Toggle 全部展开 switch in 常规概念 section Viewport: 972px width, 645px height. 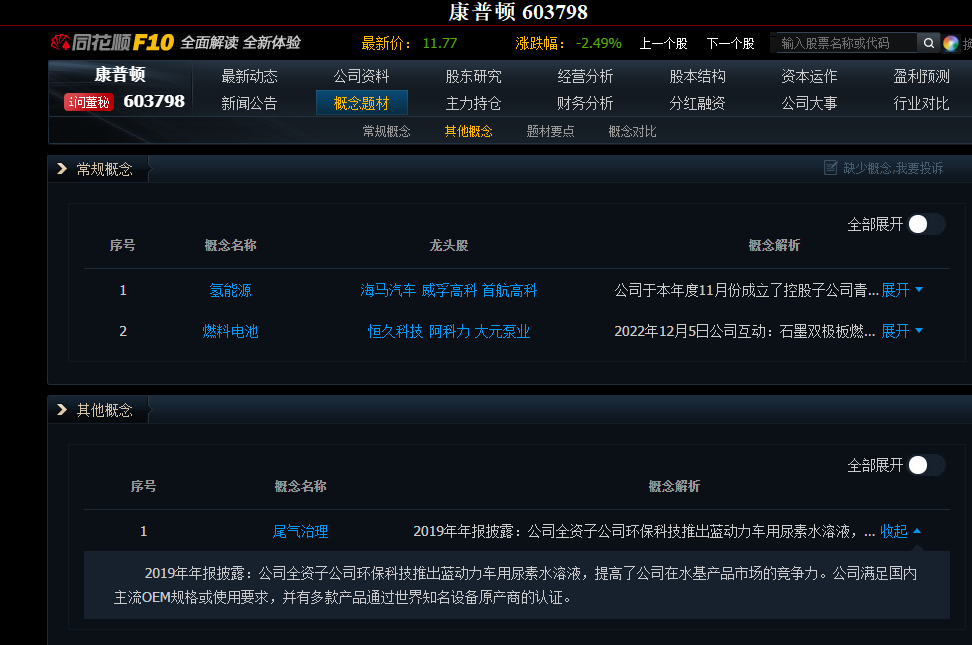pos(927,224)
